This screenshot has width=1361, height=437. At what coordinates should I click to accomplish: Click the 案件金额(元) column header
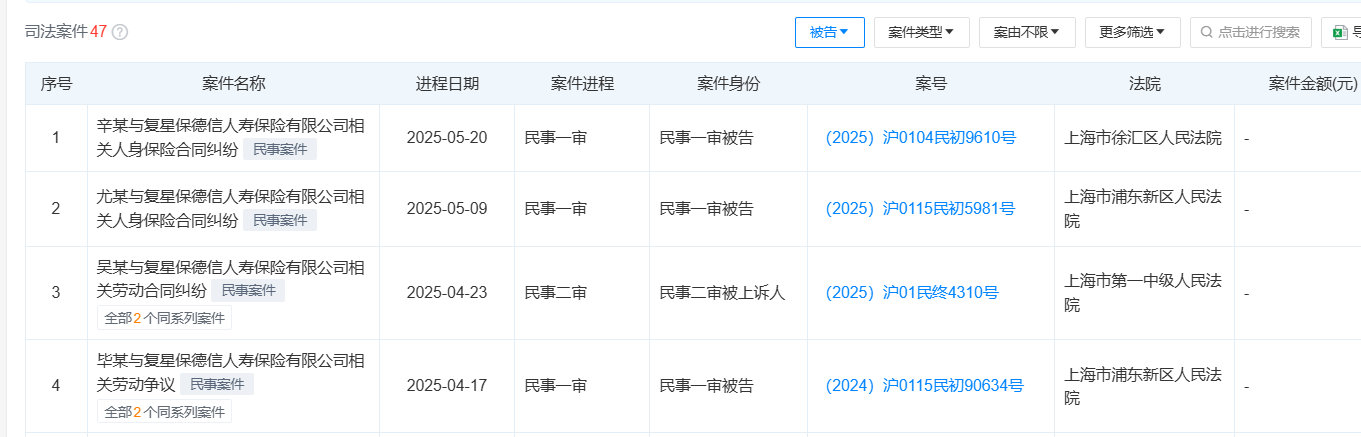[1313, 84]
